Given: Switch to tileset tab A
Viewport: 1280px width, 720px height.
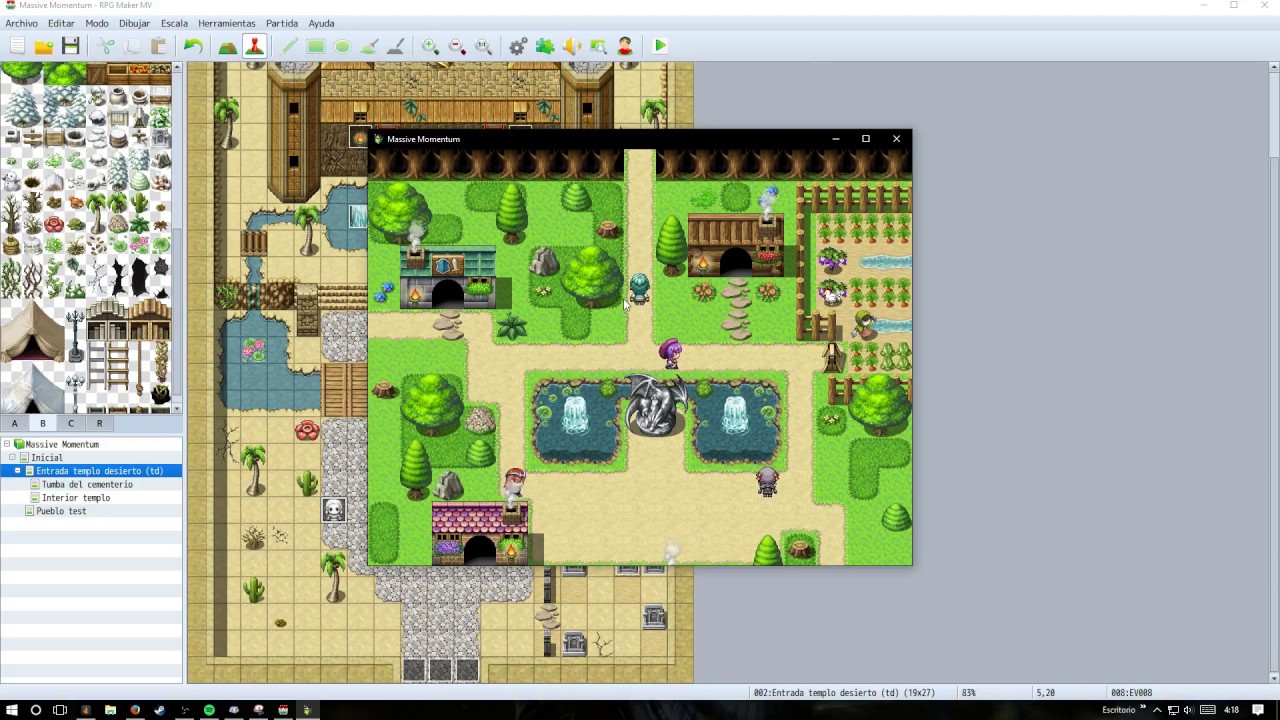Looking at the screenshot, I should (x=14, y=423).
